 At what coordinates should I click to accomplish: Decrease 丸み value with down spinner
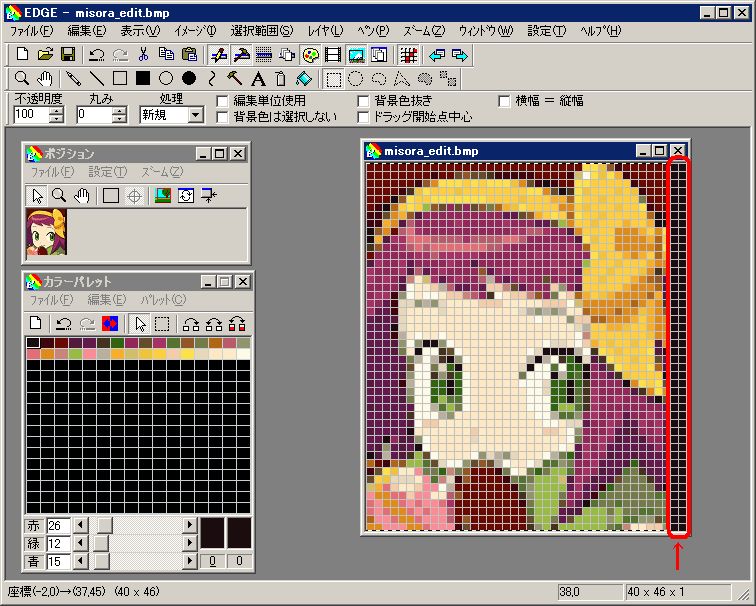120,119
